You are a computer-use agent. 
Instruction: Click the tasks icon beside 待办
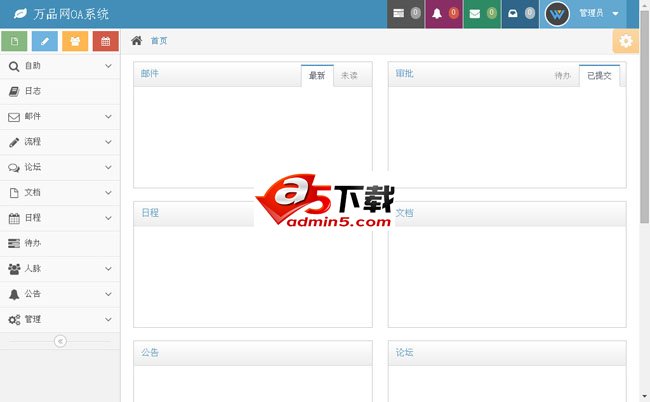pyautogui.click(x=14, y=244)
